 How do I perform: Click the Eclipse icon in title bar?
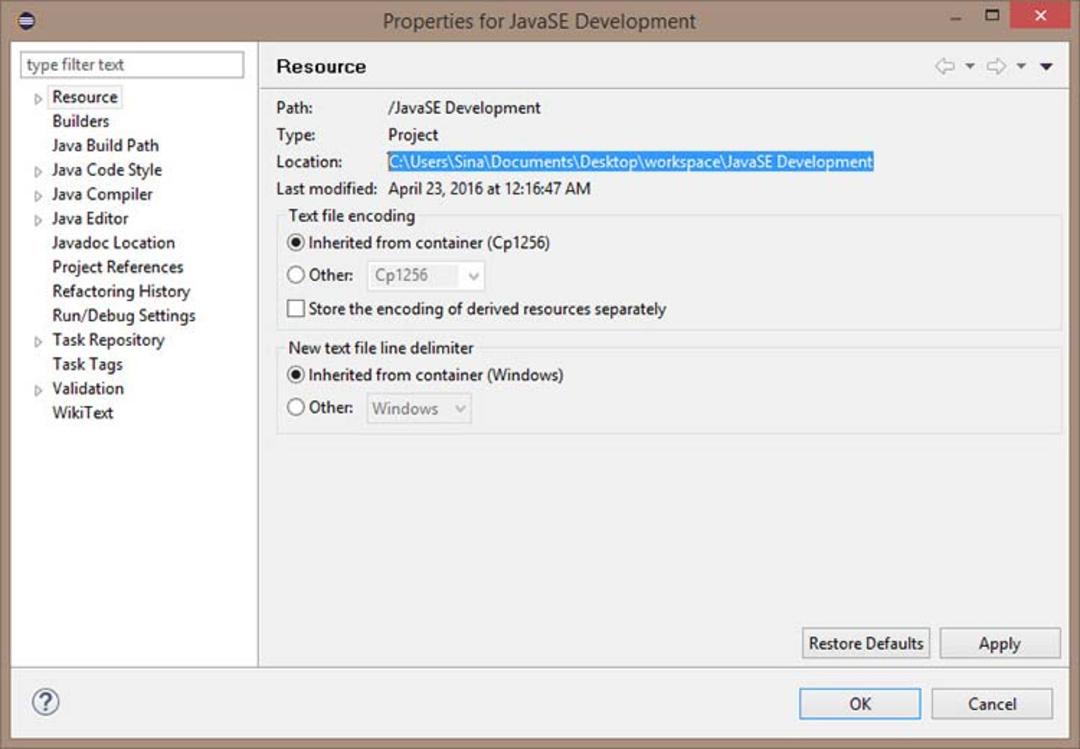tap(27, 20)
